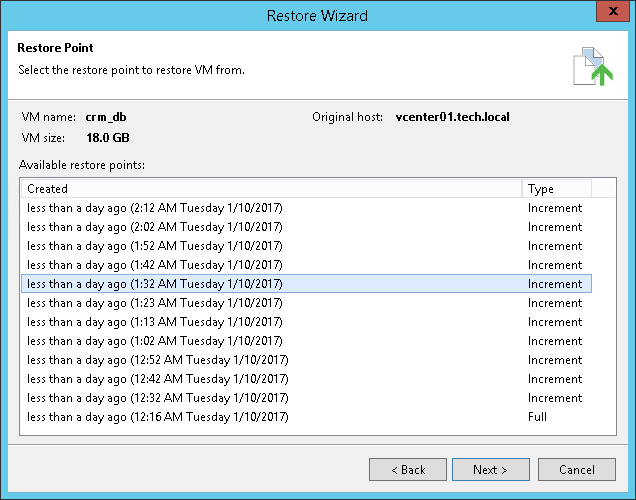Image resolution: width=636 pixels, height=500 pixels.
Task: Select the 1:32 AM restore point
Action: pyautogui.click(x=307, y=284)
